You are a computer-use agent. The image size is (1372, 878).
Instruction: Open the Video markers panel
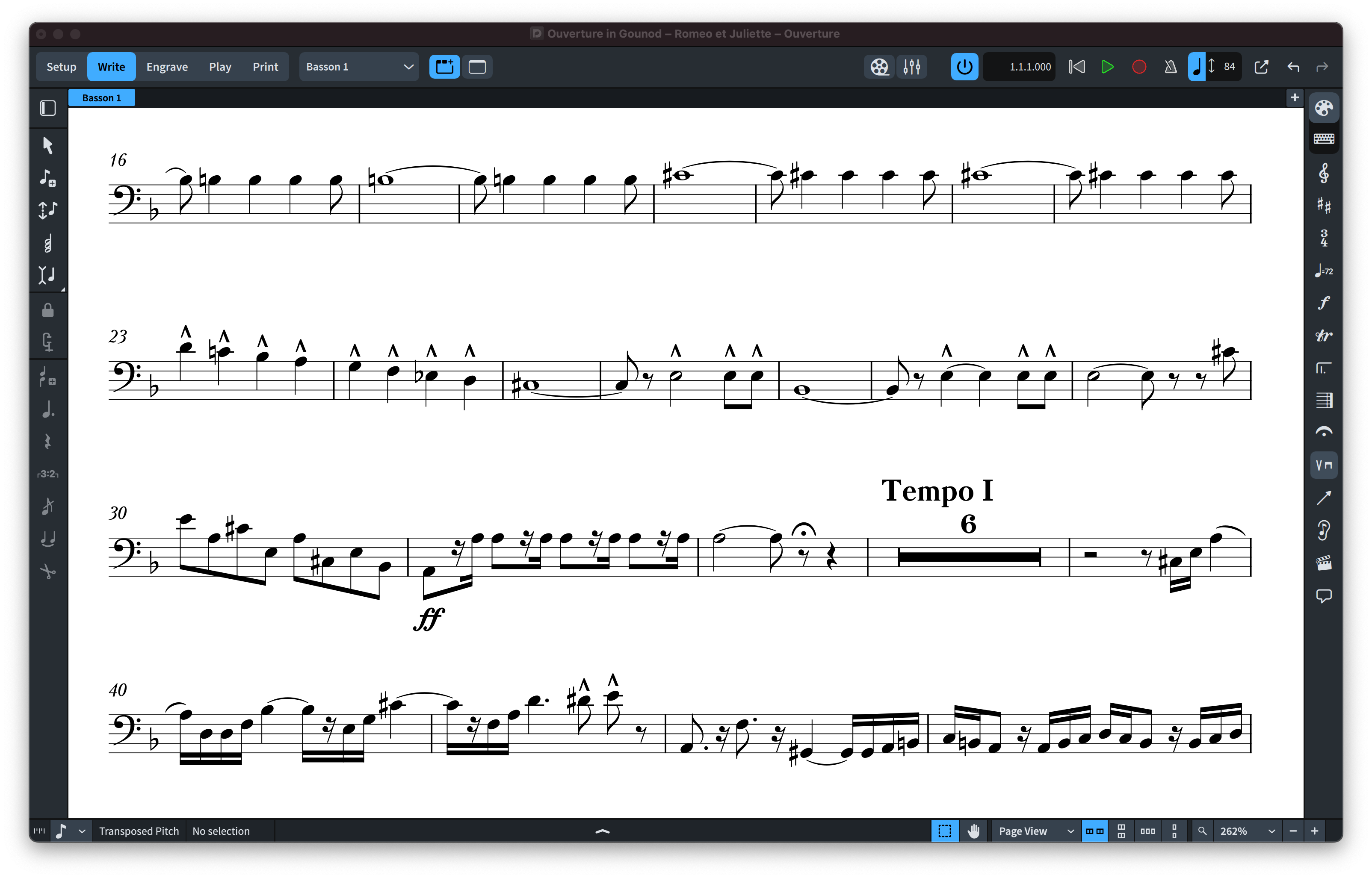click(1324, 563)
